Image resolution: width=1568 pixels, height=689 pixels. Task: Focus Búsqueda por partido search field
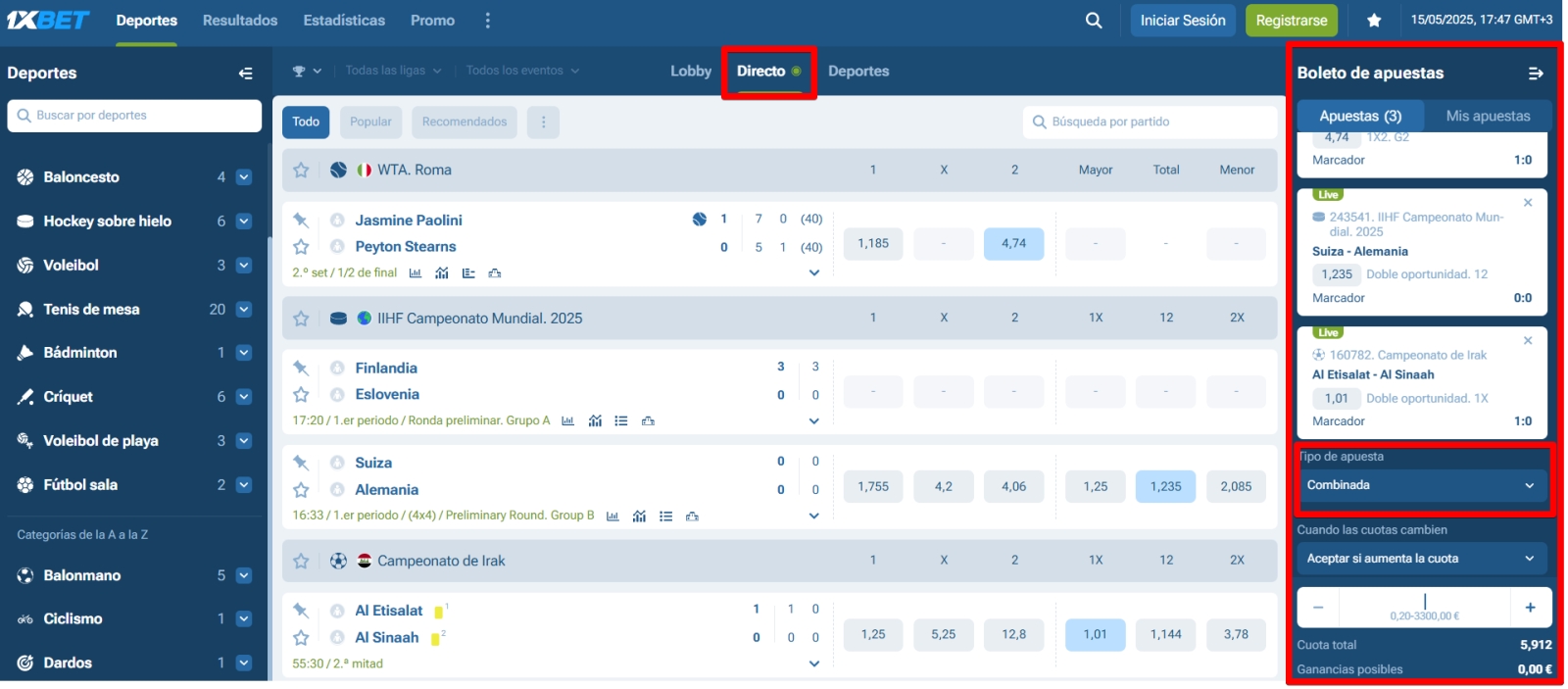click(1150, 123)
